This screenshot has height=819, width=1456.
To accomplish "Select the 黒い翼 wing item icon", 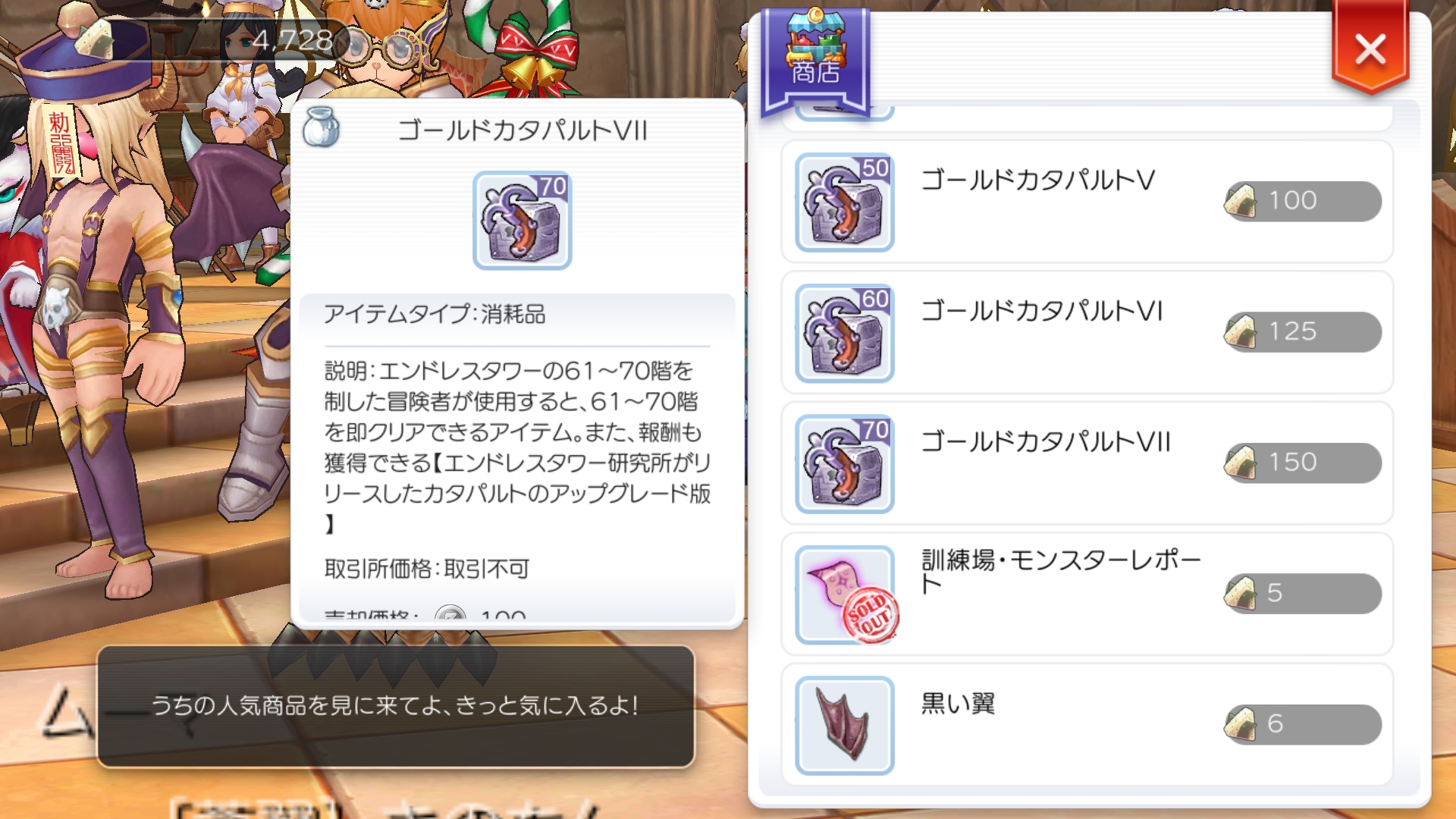I will (844, 725).
